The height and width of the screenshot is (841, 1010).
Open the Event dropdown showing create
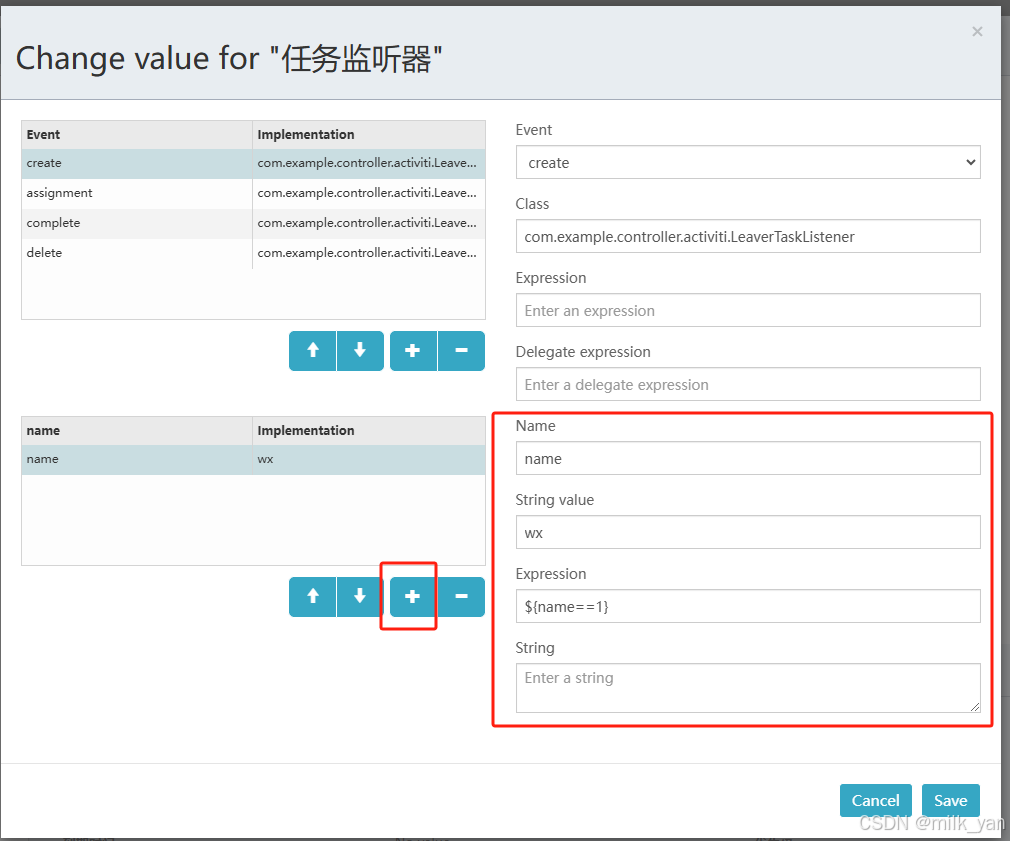(x=748, y=162)
